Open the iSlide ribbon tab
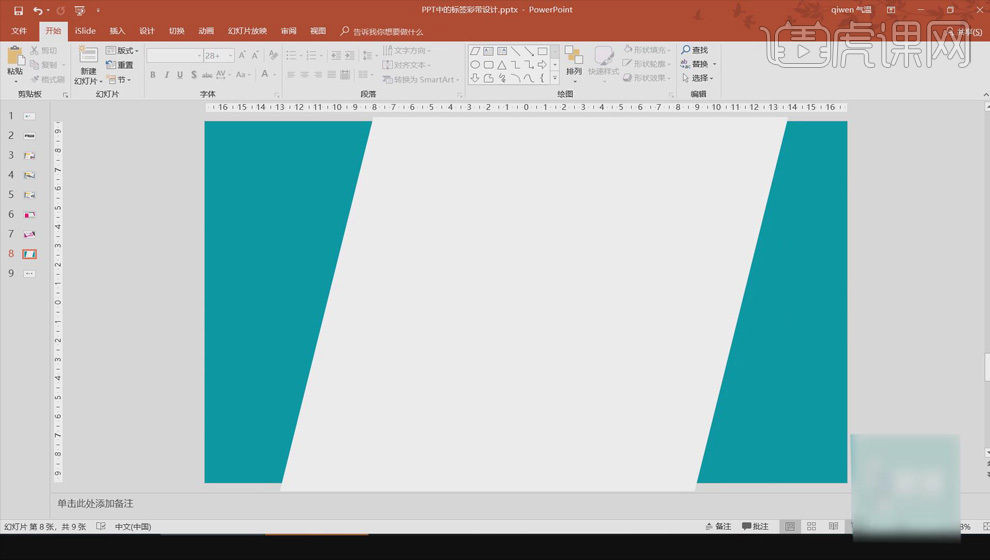The height and width of the screenshot is (560, 990). pyautogui.click(x=85, y=31)
